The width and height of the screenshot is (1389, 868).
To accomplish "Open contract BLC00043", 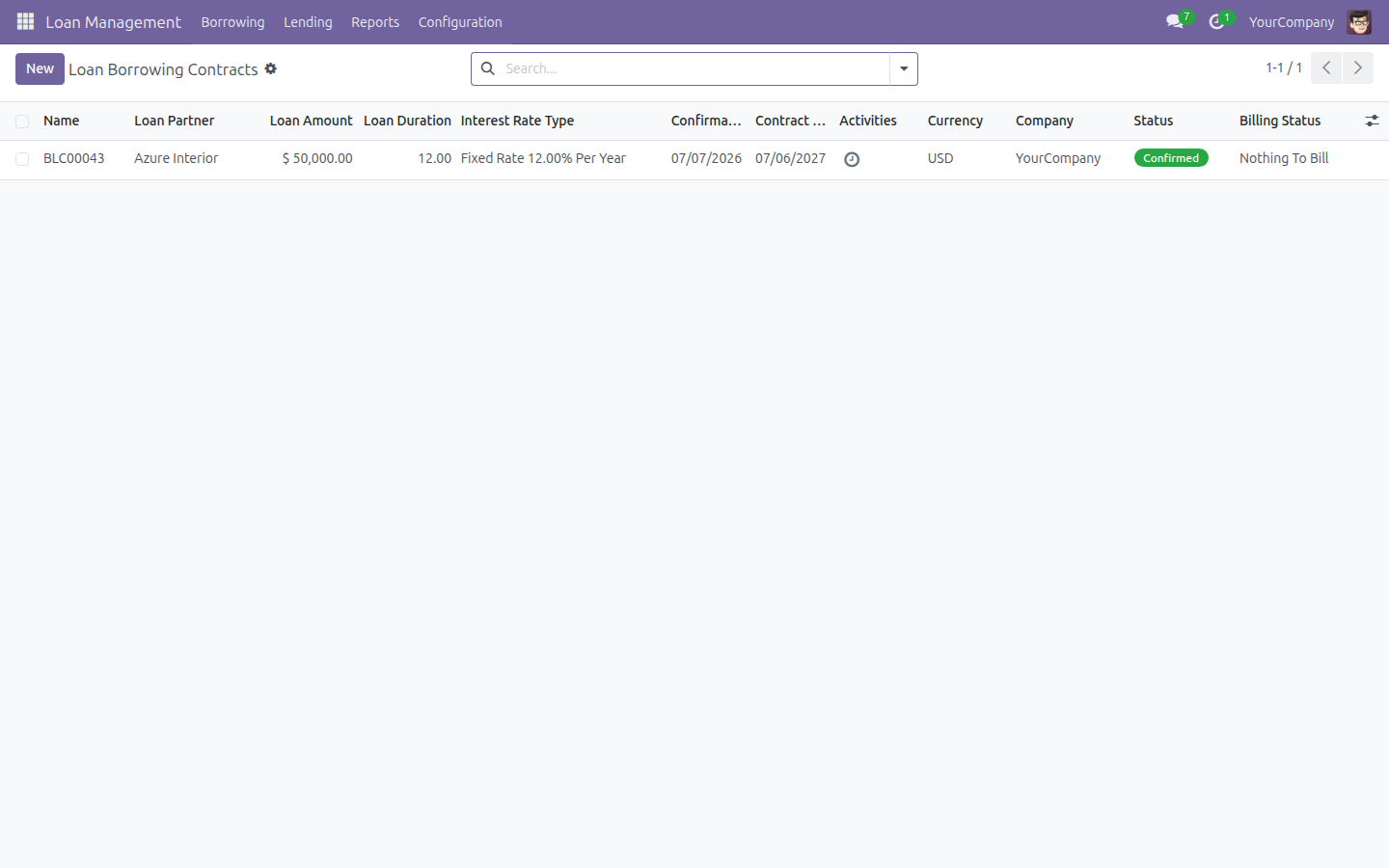I will [x=73, y=158].
